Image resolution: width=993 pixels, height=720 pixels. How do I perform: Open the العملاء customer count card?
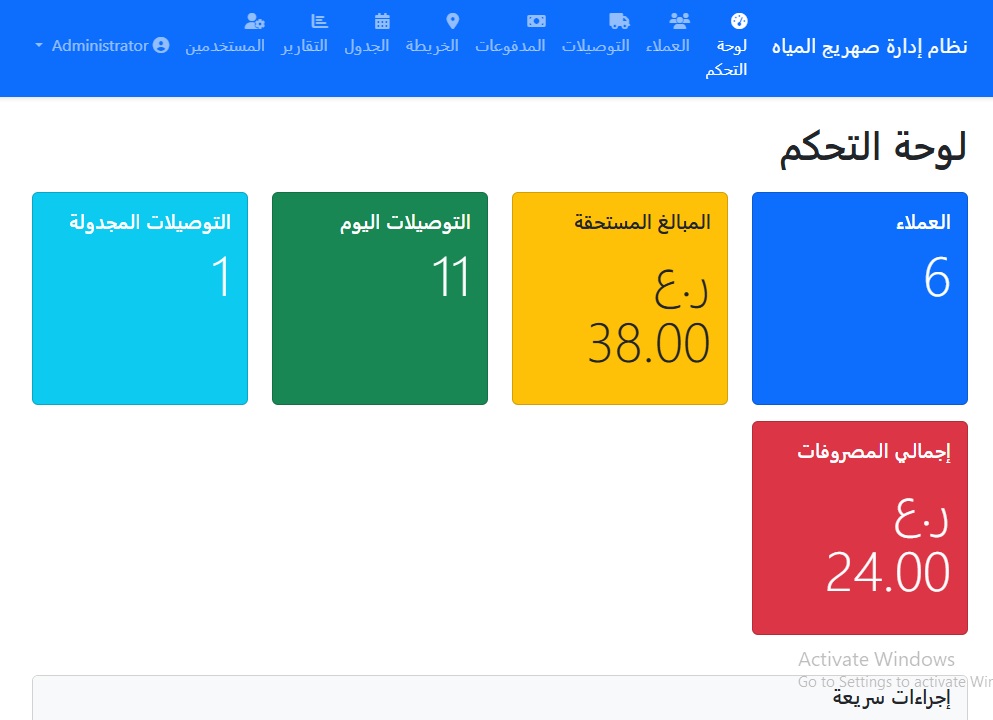859,297
